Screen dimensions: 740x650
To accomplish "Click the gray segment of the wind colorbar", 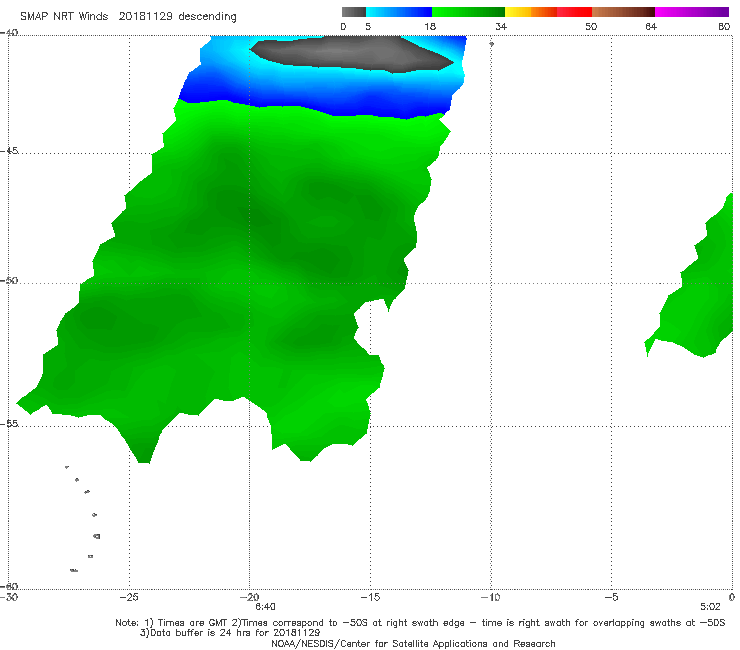I will pos(353,12).
